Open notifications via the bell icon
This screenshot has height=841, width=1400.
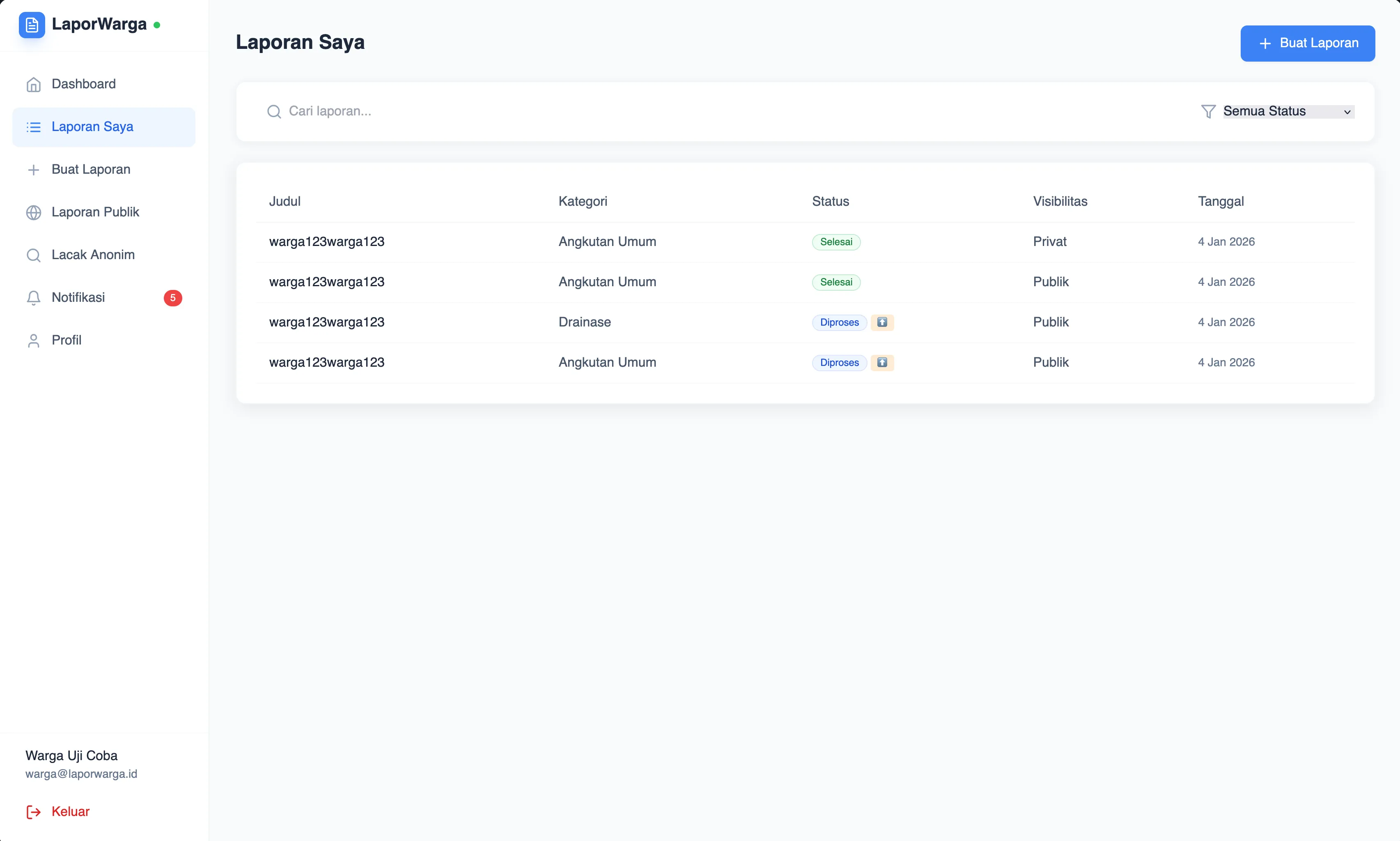33,298
